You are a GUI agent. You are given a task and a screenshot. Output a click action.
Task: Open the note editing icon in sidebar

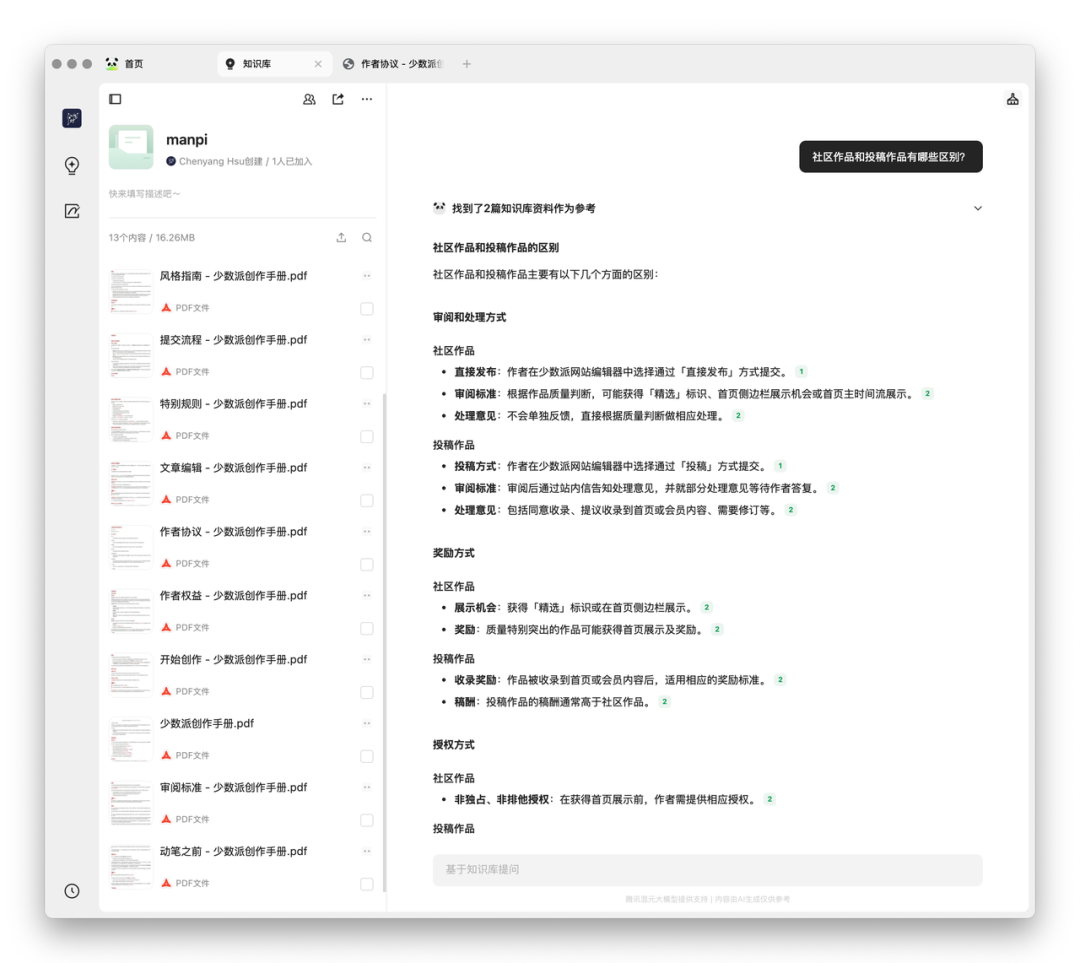[x=72, y=211]
